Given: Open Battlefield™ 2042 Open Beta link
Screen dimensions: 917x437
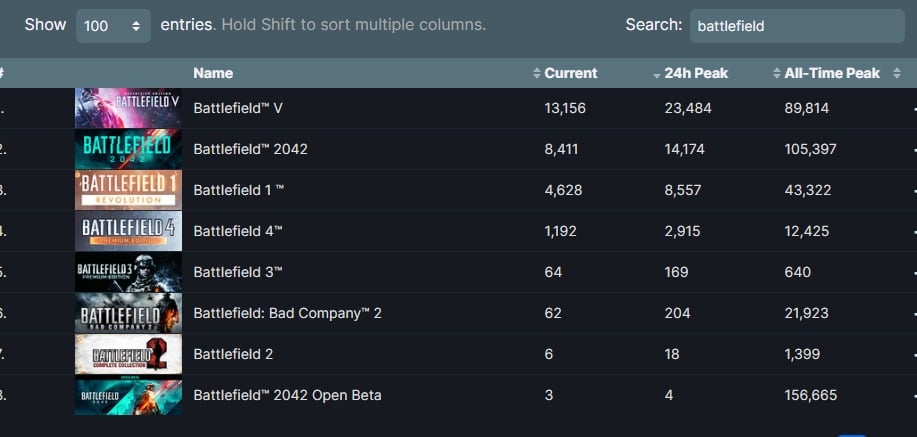Looking at the screenshot, I should tap(287, 395).
